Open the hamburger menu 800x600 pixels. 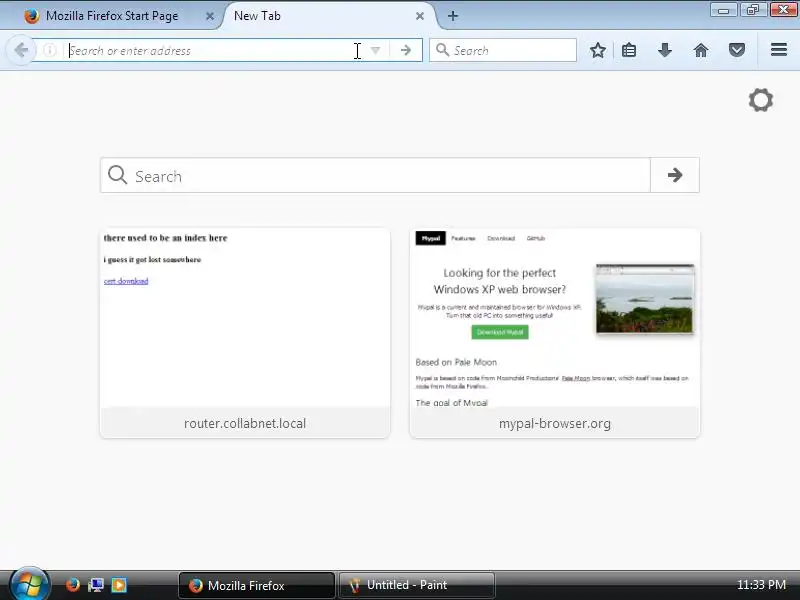(779, 49)
